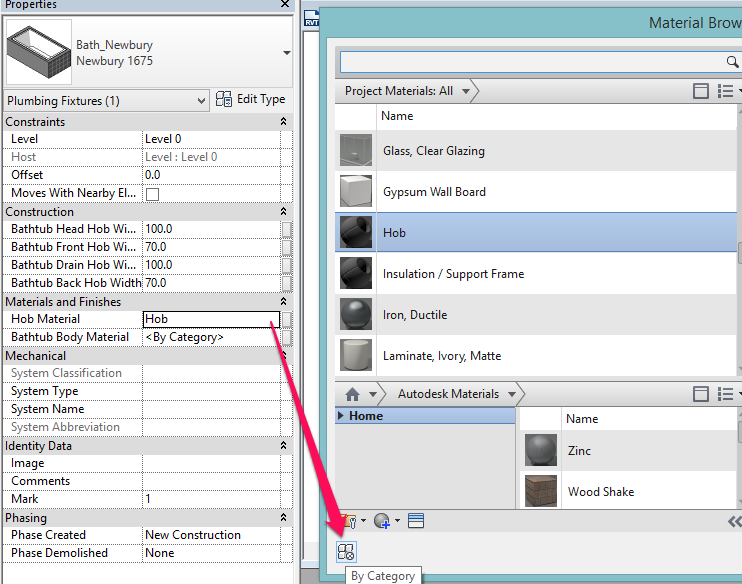Click the create new material sphere icon

coord(382,521)
